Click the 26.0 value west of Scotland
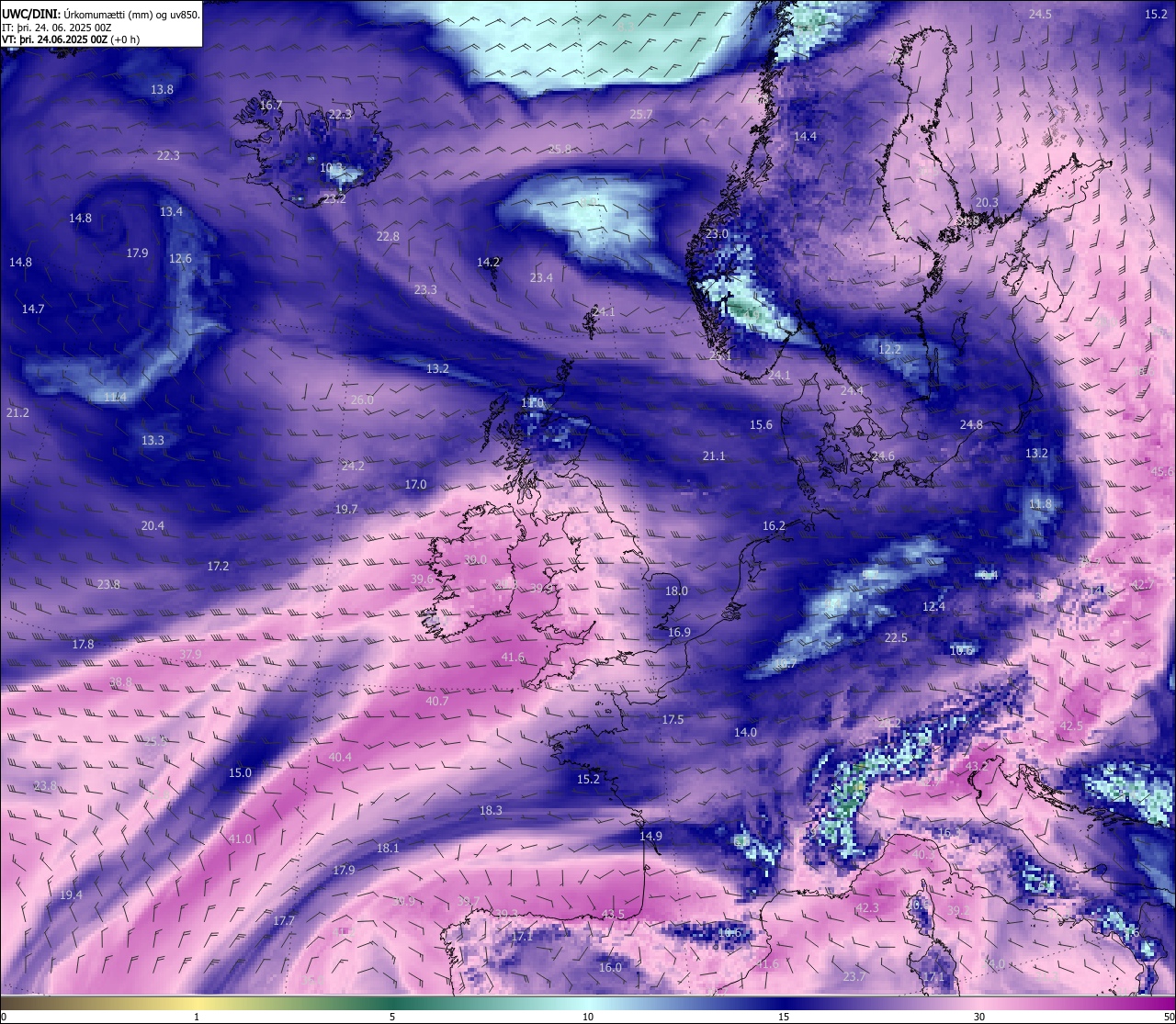The height and width of the screenshot is (1024, 1176). click(362, 399)
